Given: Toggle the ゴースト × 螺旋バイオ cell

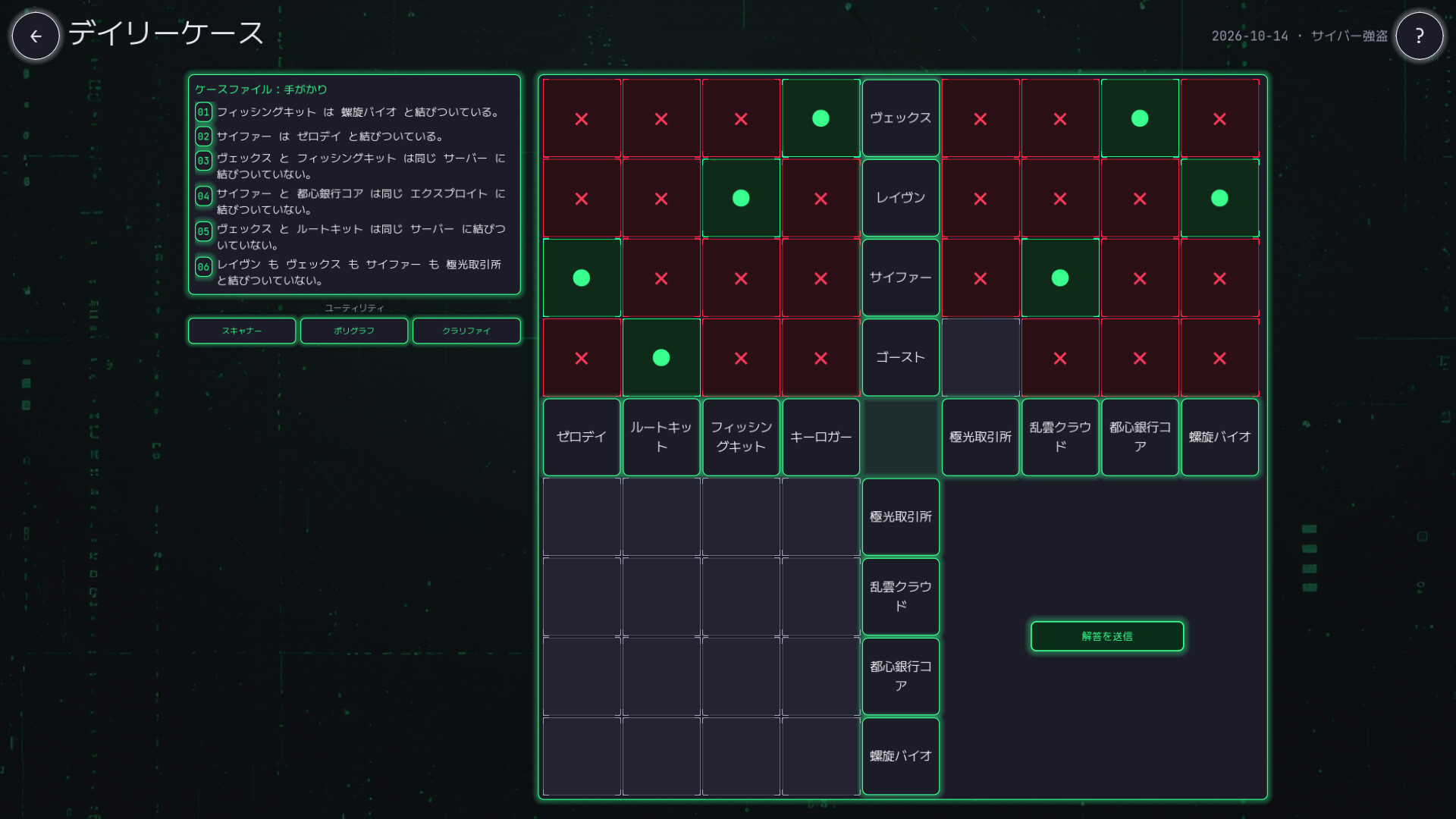Looking at the screenshot, I should click(x=1219, y=357).
